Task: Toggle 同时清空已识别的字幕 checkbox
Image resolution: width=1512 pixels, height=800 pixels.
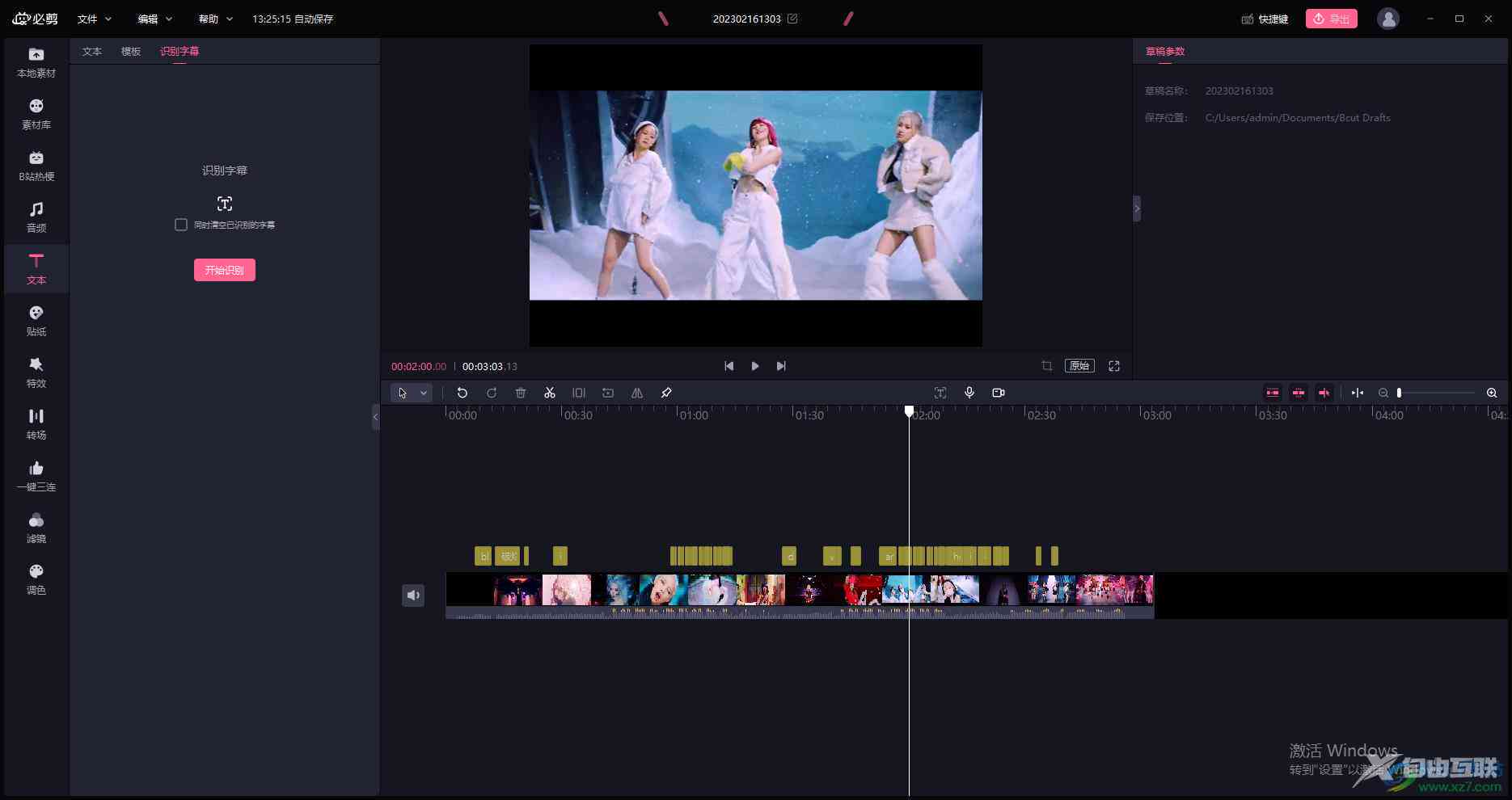Action: (181, 225)
